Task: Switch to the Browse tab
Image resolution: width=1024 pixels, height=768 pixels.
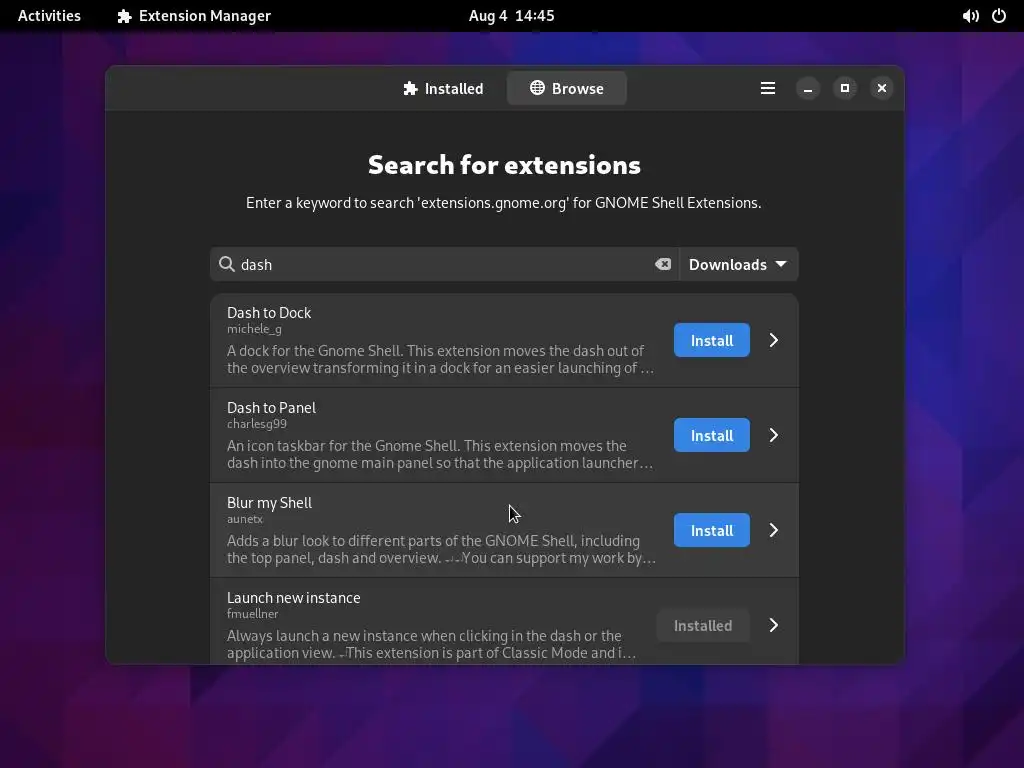Action: coord(567,88)
